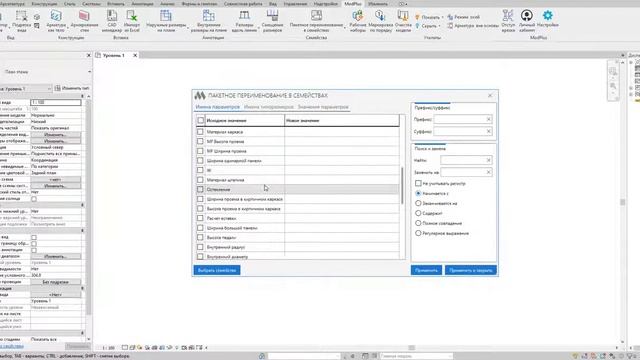Check the 'Материал штапика' row checkbox
This screenshot has height=360, width=640.
200,180
